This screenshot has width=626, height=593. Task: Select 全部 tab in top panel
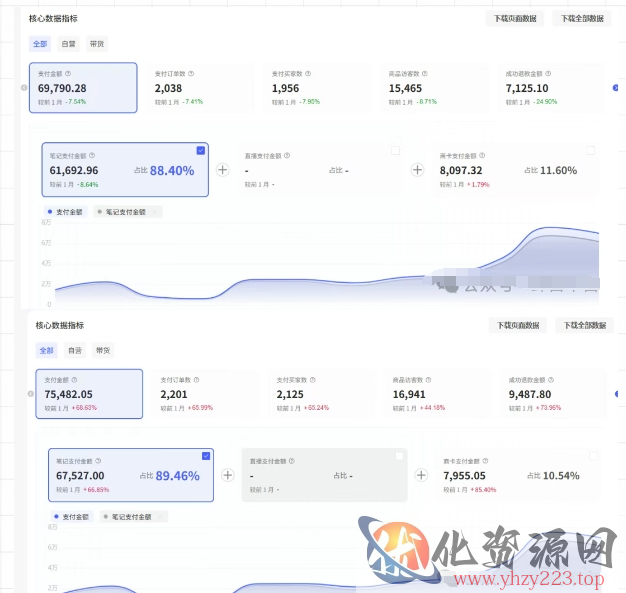pos(40,44)
